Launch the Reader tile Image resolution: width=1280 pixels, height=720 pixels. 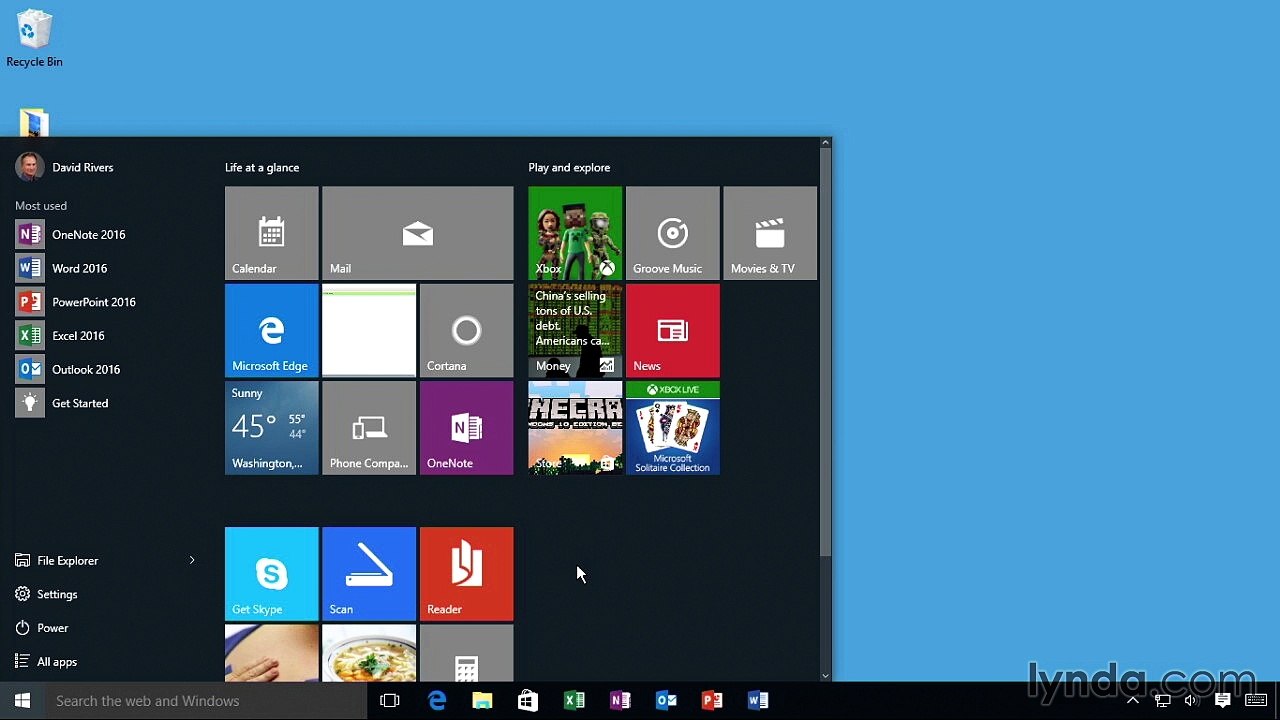click(x=467, y=574)
